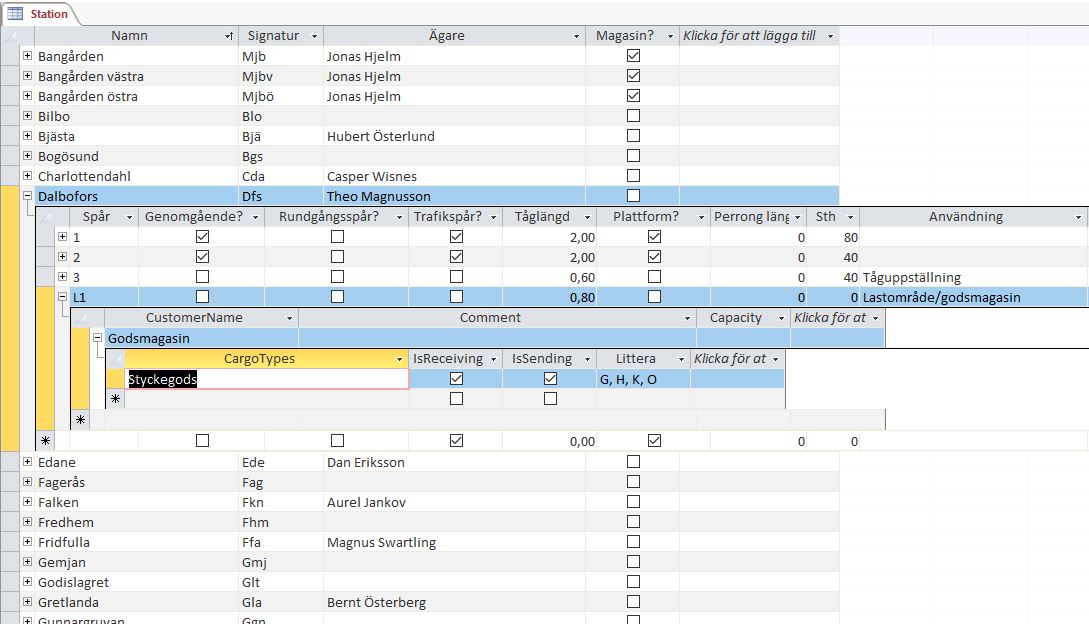Open the Namn column sort dropdown

click(x=228, y=36)
